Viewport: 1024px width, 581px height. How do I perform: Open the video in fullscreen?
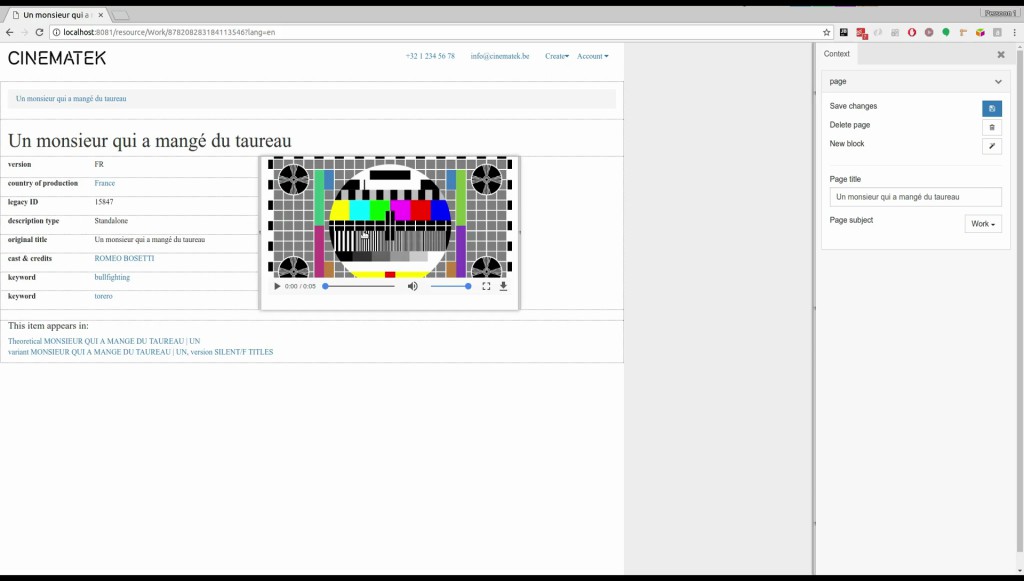coord(486,286)
